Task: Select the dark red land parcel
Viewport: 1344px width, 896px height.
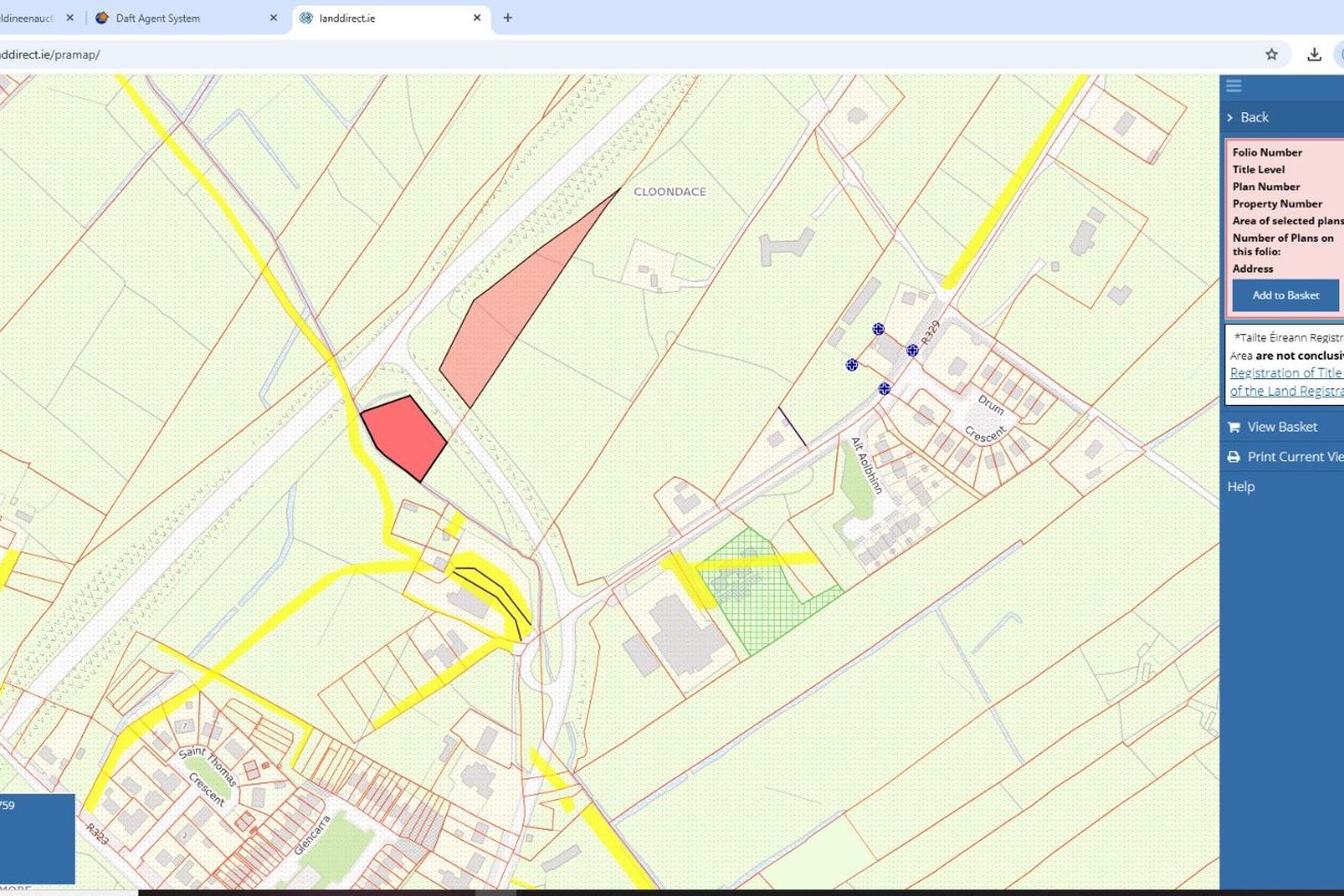Action: [x=403, y=435]
